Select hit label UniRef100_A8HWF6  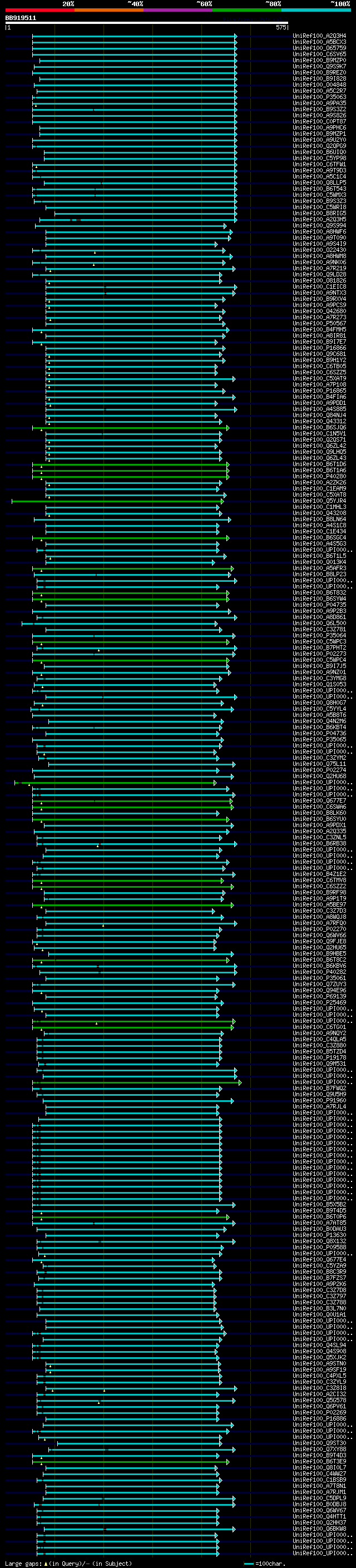[x=319, y=232]
